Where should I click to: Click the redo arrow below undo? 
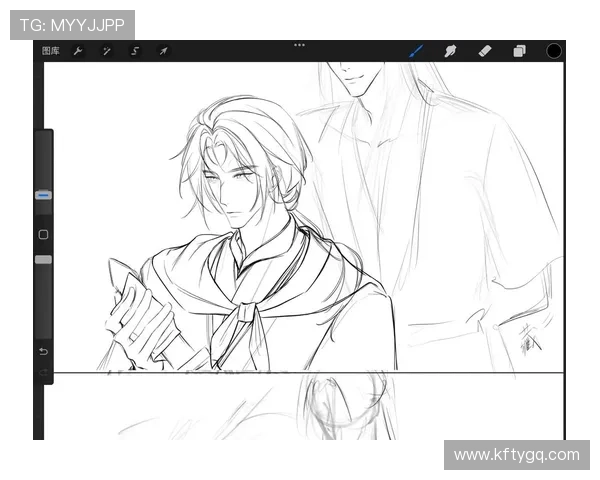coord(43,372)
